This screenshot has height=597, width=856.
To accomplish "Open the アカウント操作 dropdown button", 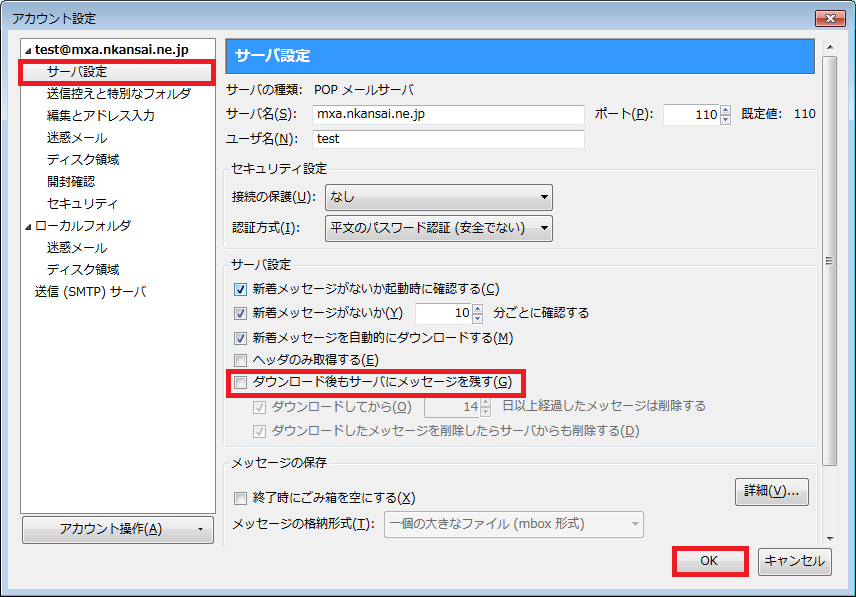I will pyautogui.click(x=118, y=529).
